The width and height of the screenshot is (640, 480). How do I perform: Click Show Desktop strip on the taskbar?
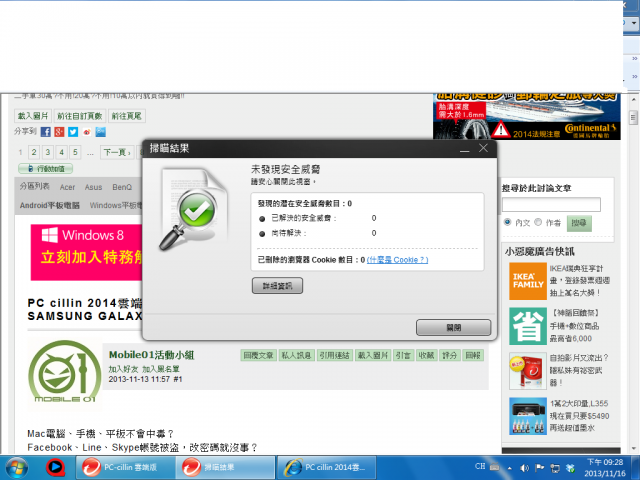coord(635,468)
